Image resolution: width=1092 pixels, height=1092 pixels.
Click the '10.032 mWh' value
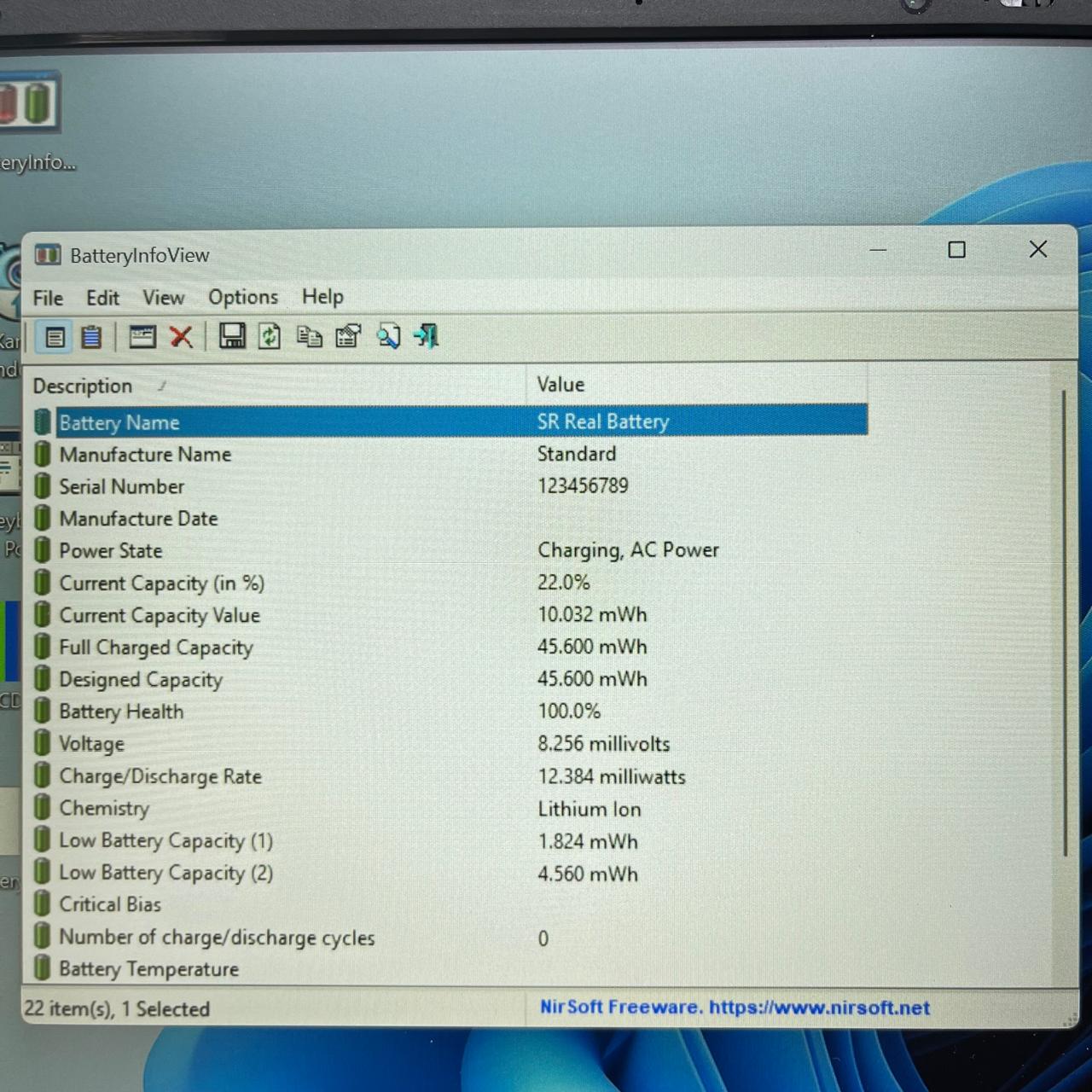coord(592,615)
